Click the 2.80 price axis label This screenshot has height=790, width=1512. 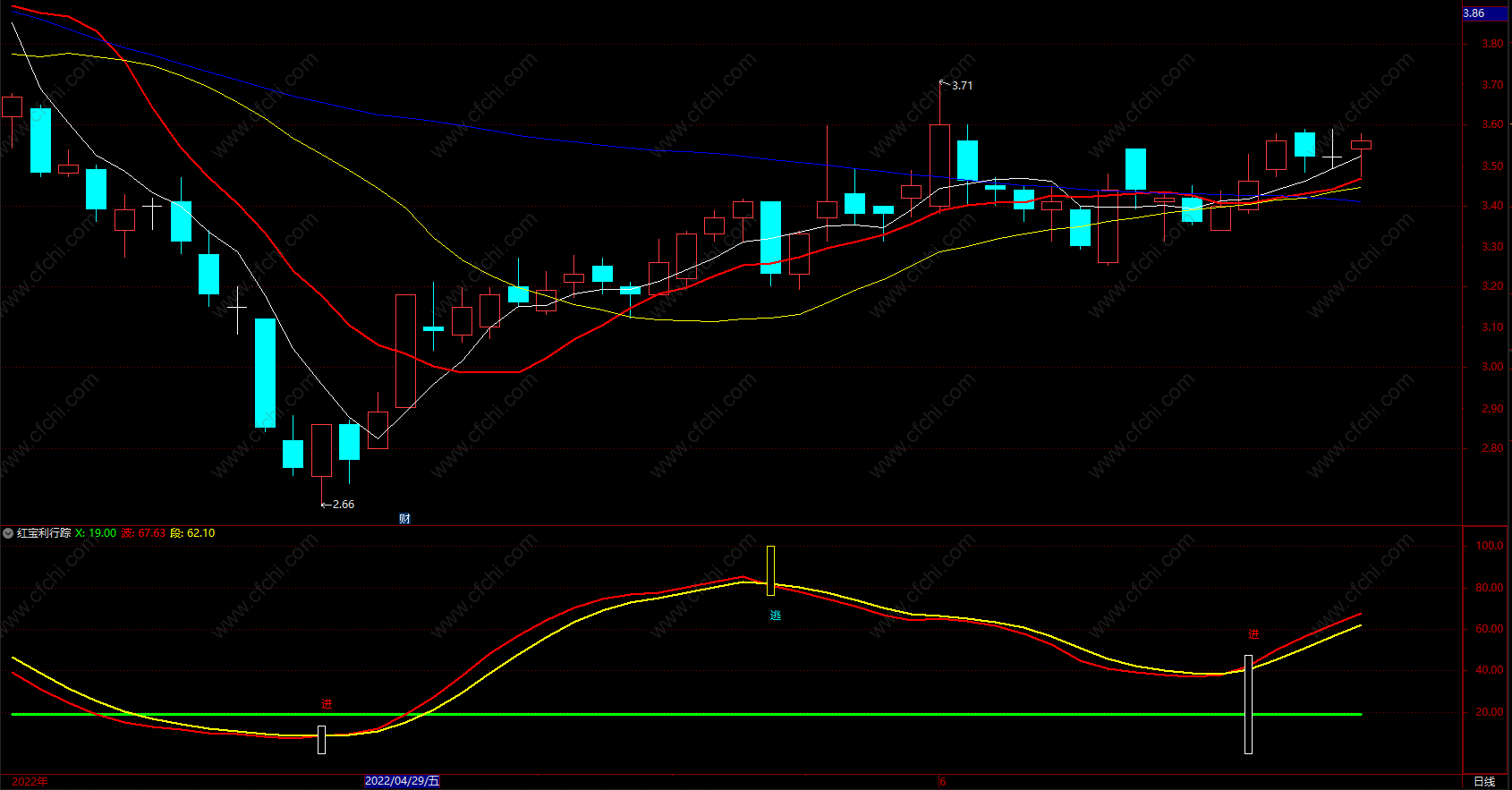(1492, 448)
